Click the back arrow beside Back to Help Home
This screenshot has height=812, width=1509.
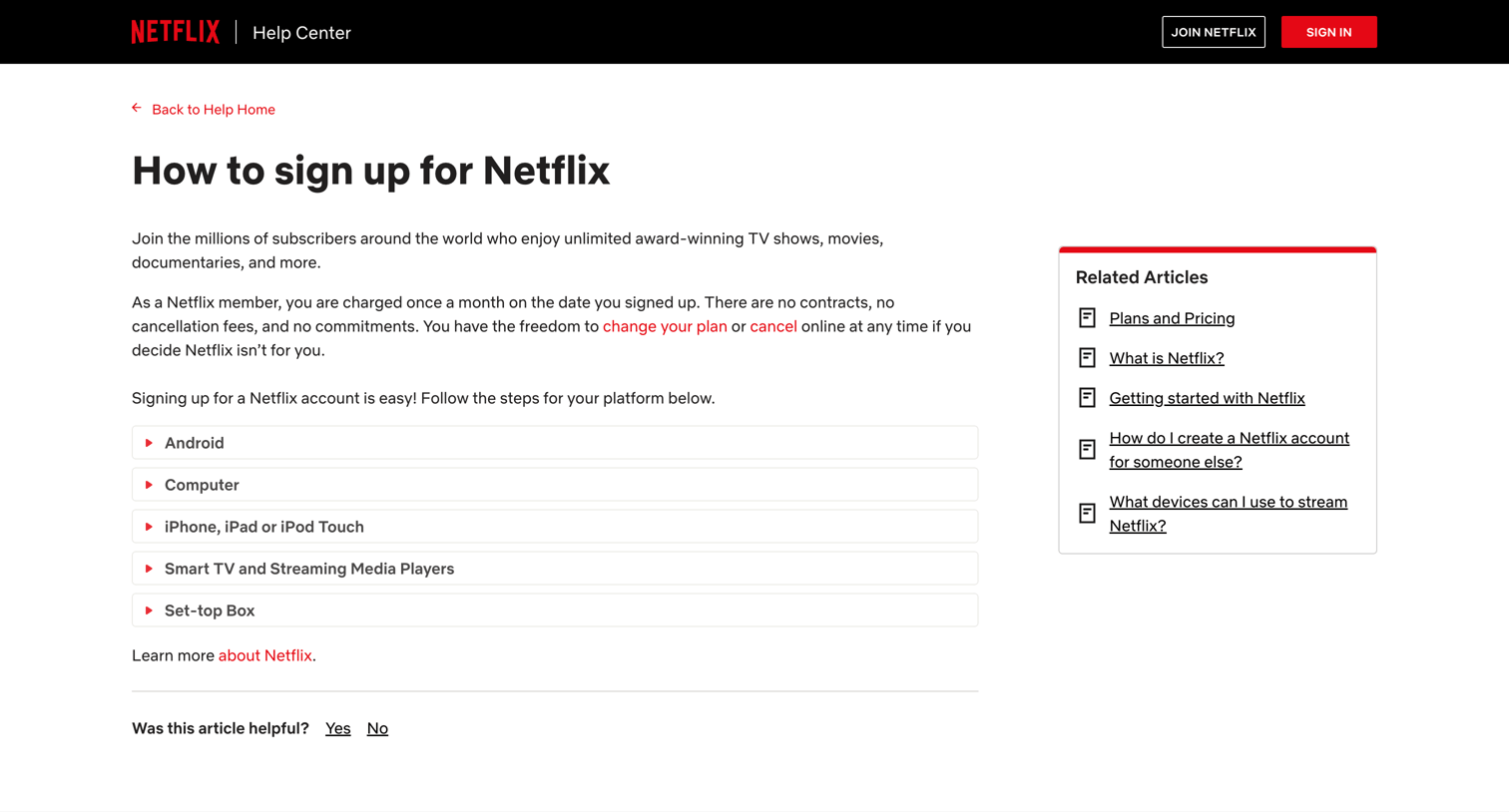point(137,108)
